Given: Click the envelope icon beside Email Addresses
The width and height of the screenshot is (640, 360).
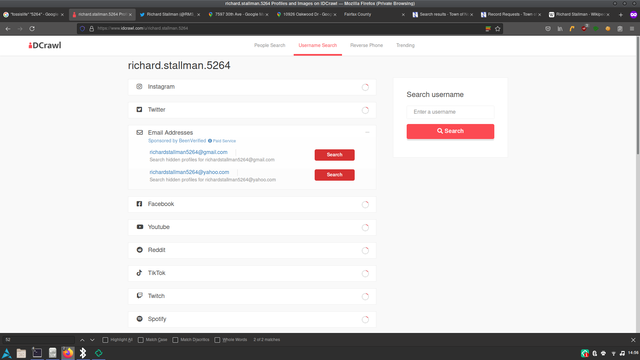Looking at the screenshot, I should pyautogui.click(x=139, y=133).
